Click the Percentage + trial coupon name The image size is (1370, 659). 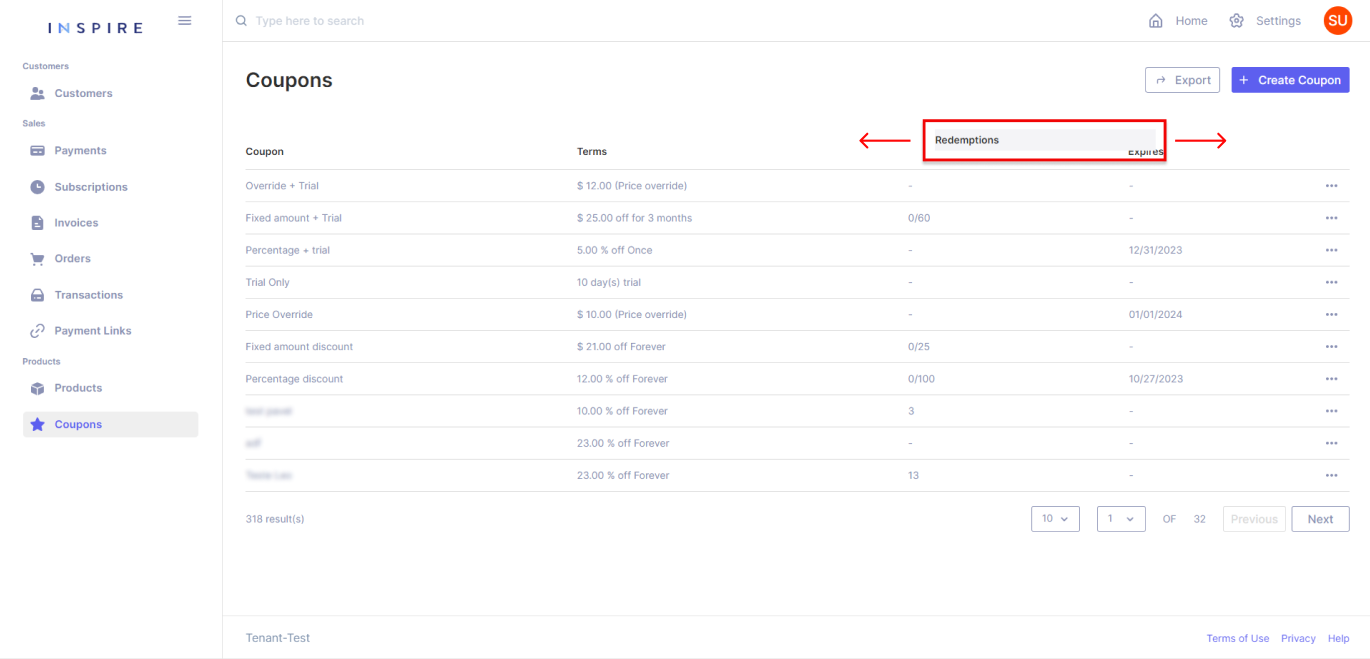(288, 250)
